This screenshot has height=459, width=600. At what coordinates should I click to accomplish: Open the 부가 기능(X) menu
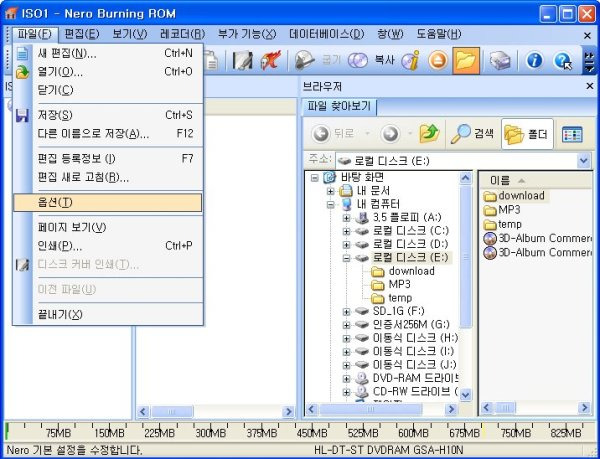coord(247,34)
